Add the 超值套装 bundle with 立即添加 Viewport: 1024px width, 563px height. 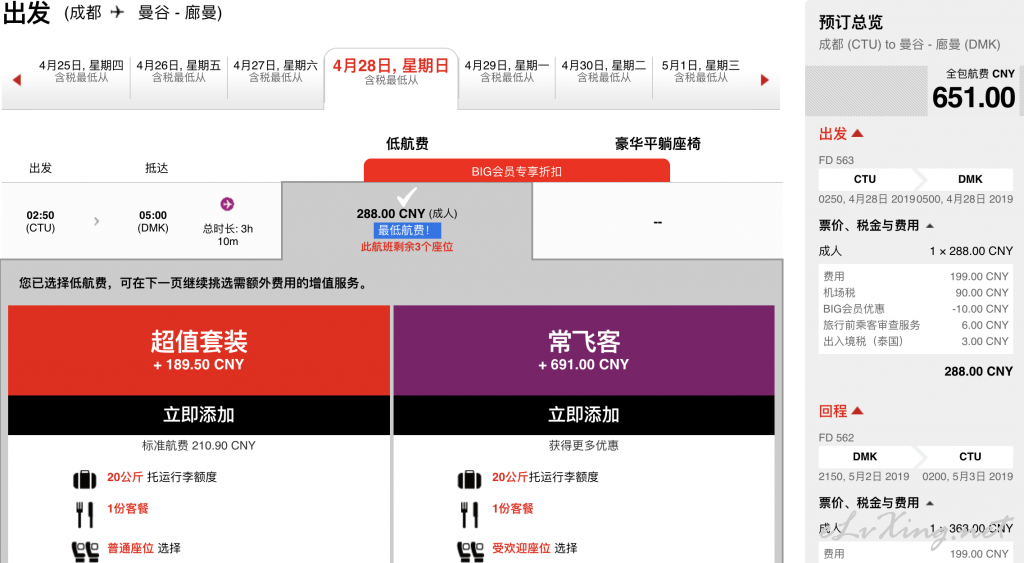click(x=199, y=415)
